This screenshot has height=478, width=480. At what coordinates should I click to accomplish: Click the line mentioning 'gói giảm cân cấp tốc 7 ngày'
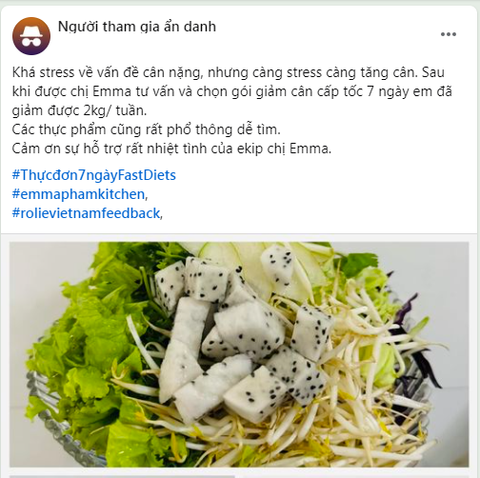tap(232, 91)
